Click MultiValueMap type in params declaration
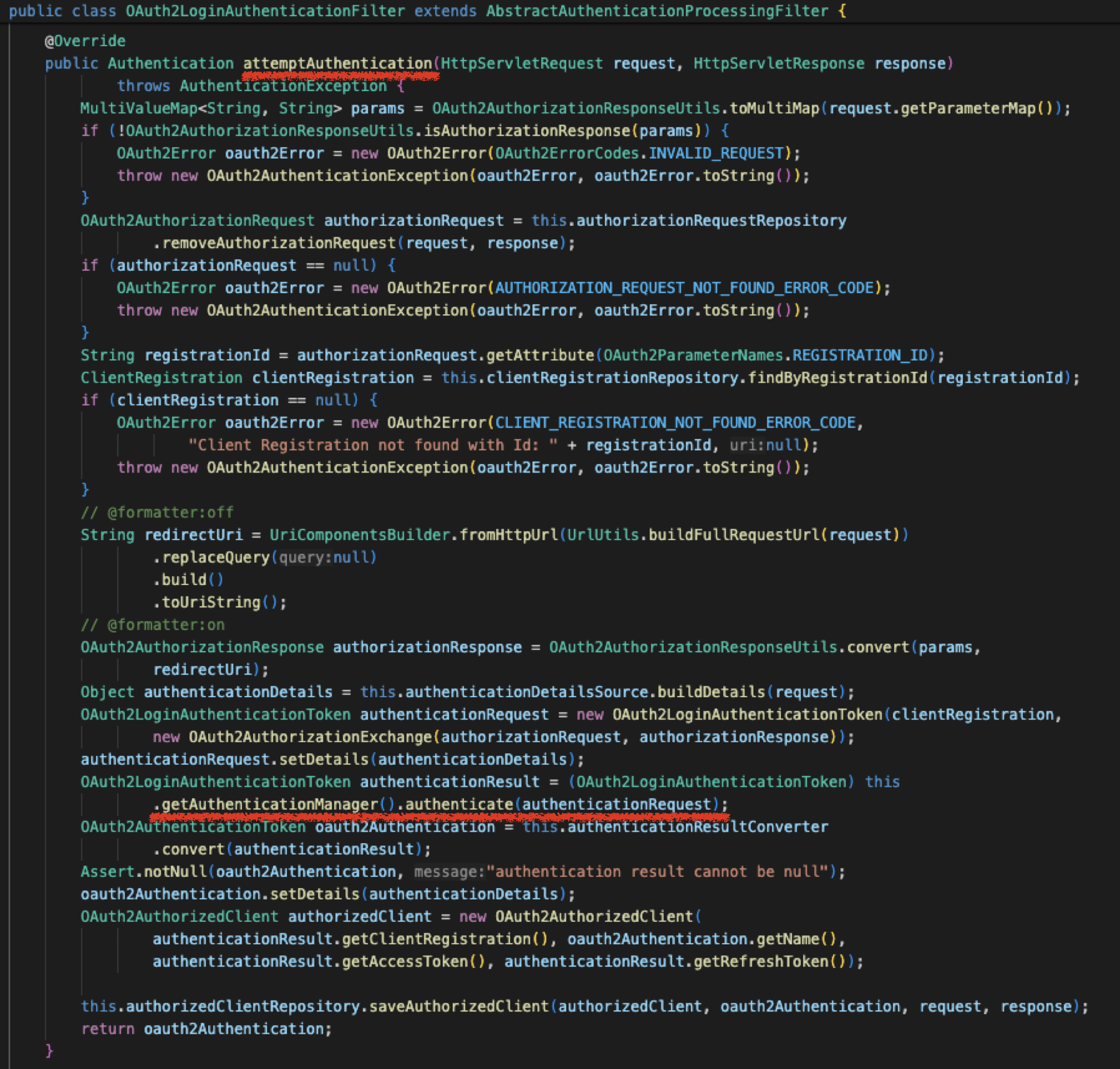 (139, 108)
